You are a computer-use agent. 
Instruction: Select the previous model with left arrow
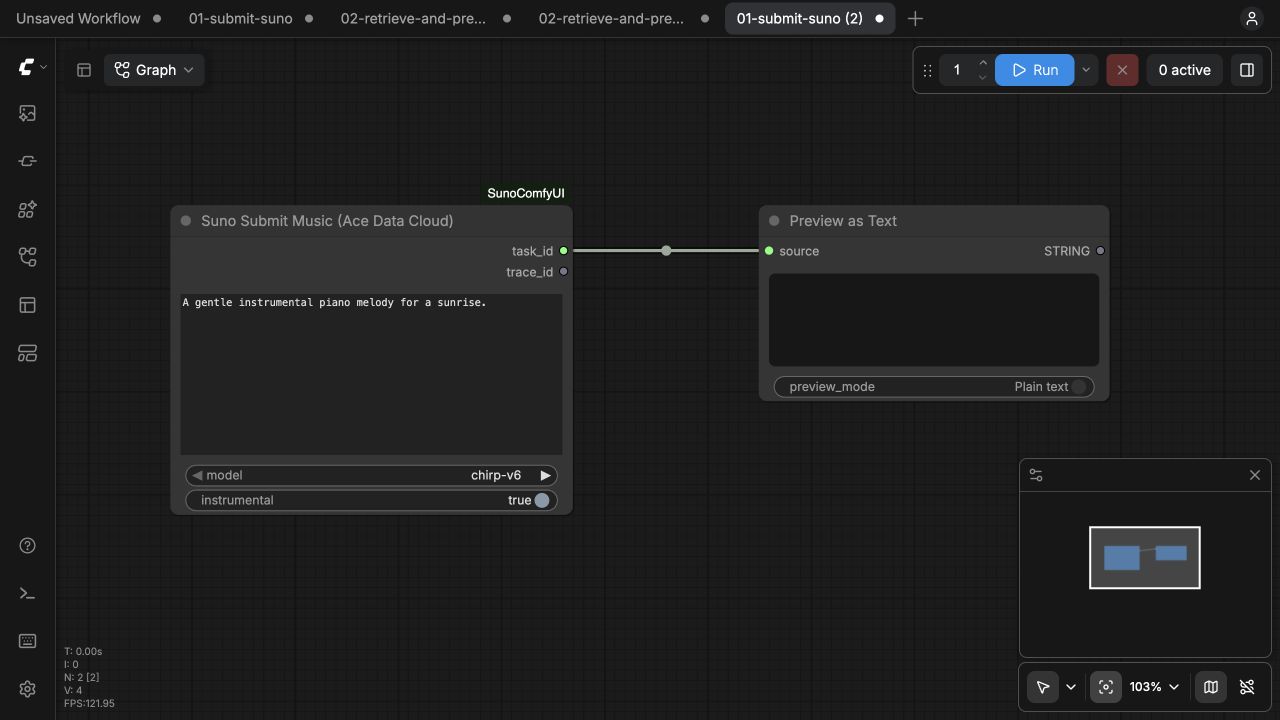[197, 476]
